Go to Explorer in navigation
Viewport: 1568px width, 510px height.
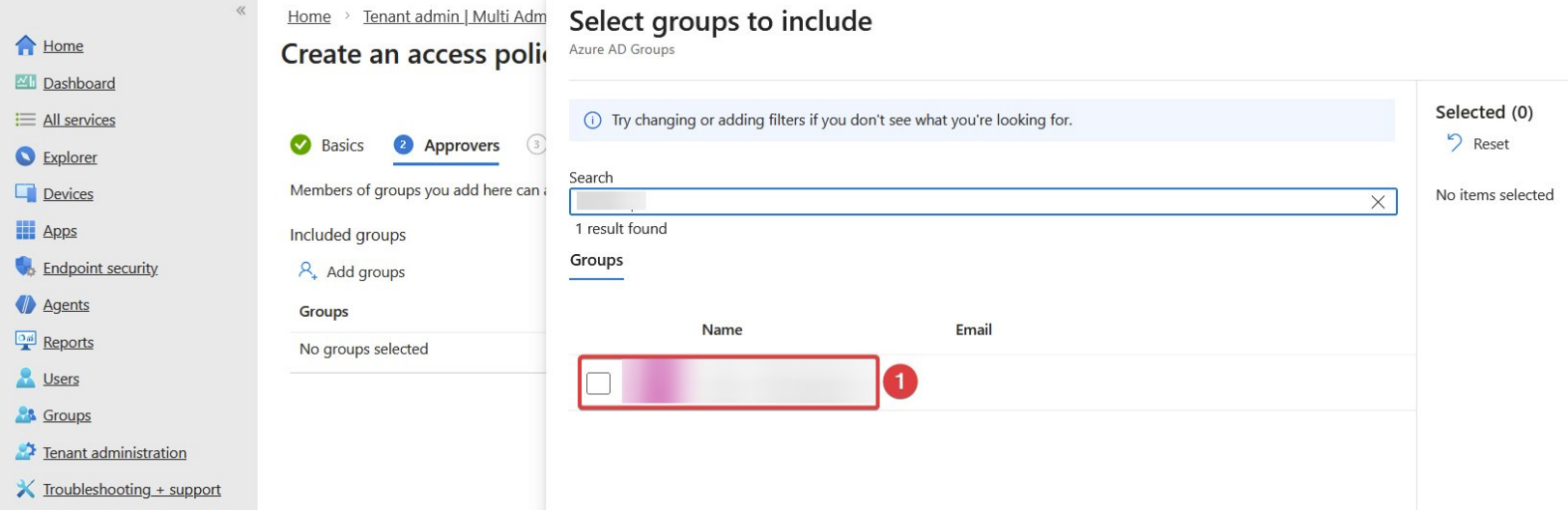click(x=70, y=156)
